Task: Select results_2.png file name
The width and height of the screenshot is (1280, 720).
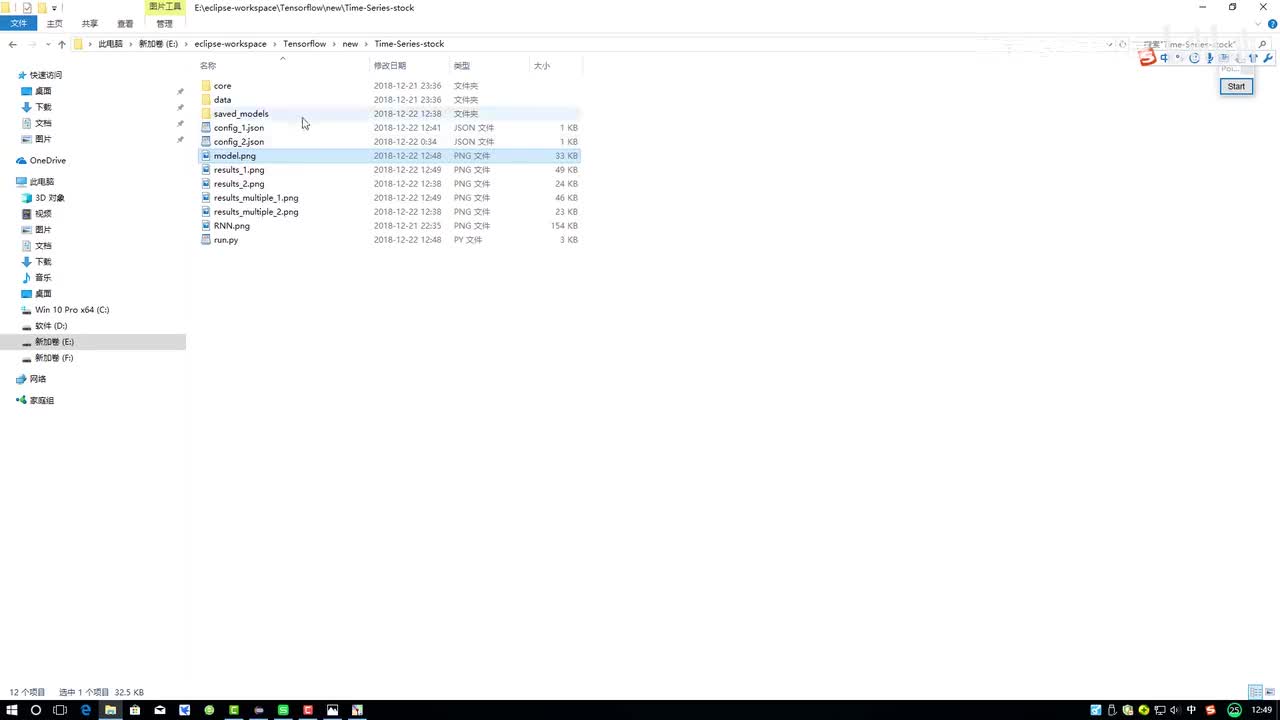Action: pos(239,184)
